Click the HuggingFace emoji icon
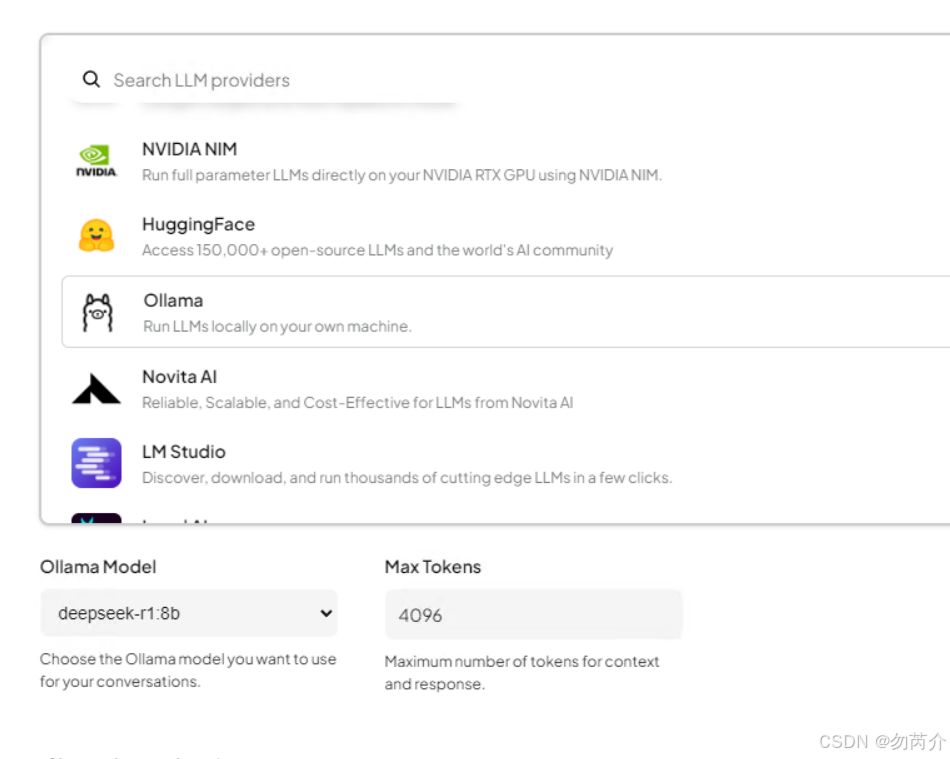The height and width of the screenshot is (759, 950). coord(96,236)
